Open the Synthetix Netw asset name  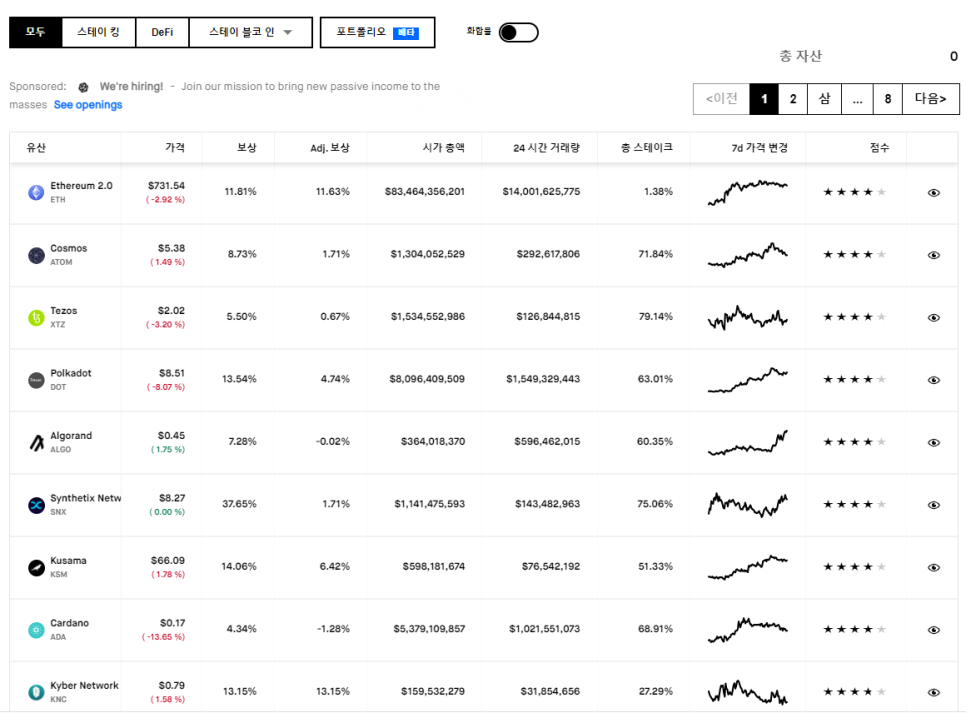click(x=86, y=498)
